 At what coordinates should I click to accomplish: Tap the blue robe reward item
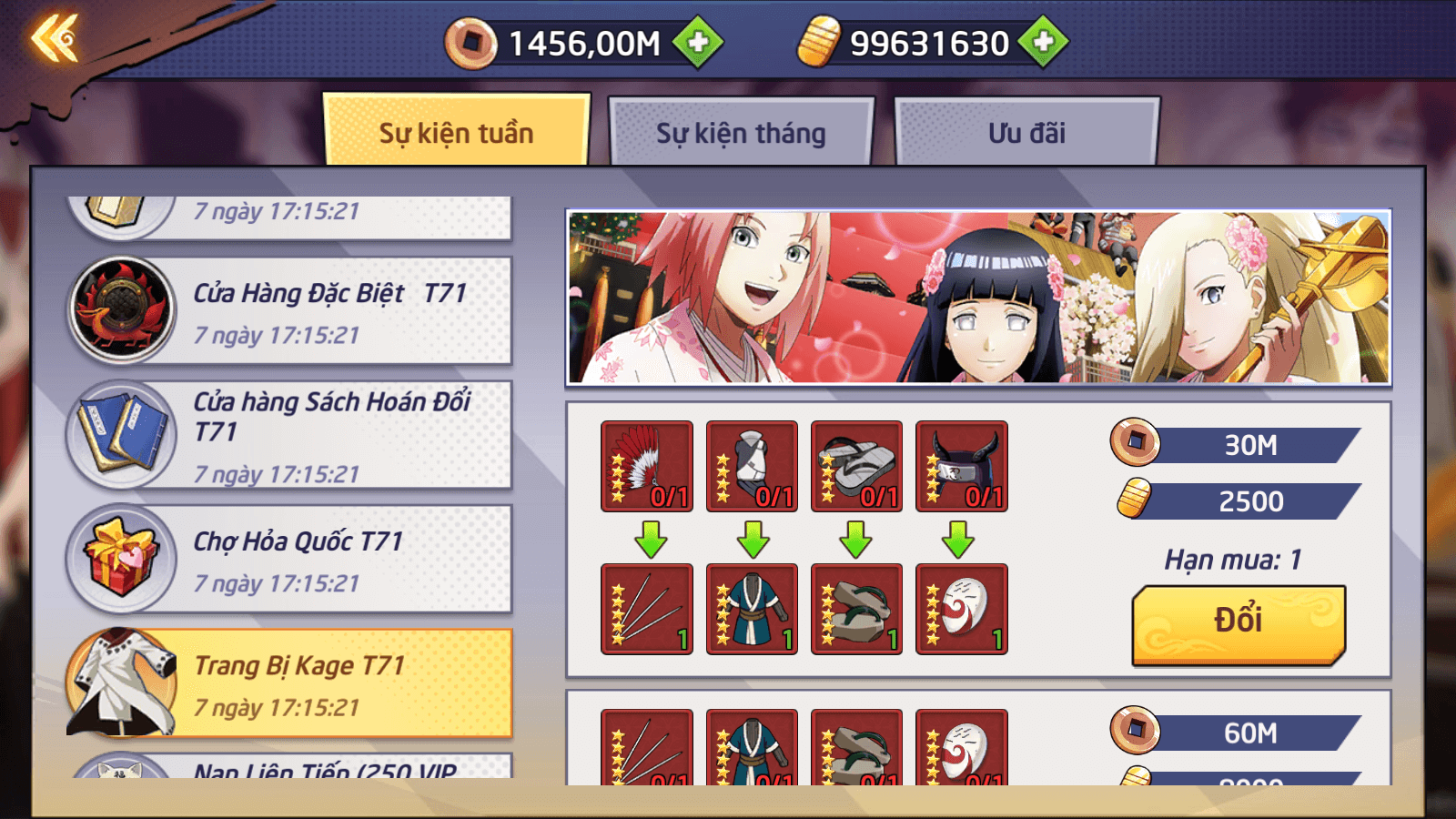[x=752, y=609]
